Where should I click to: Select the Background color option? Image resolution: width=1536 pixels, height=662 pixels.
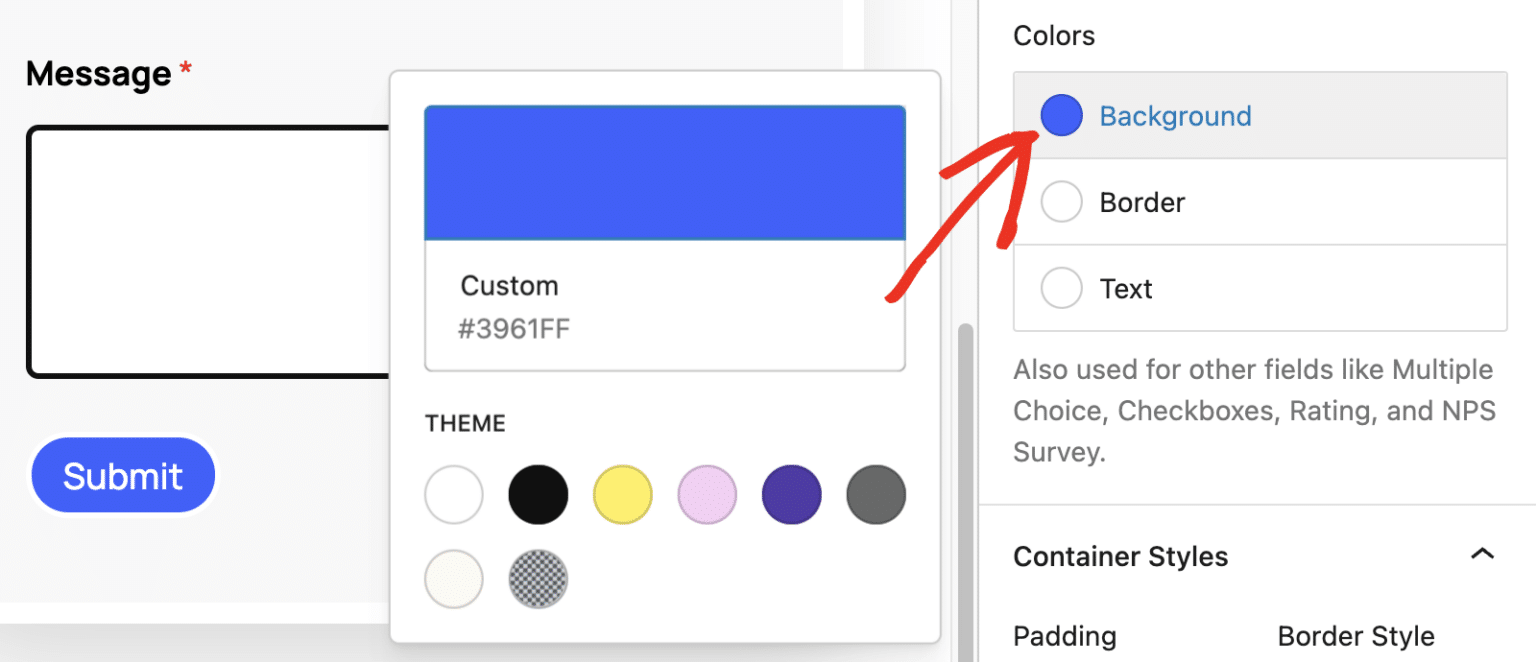click(1175, 116)
